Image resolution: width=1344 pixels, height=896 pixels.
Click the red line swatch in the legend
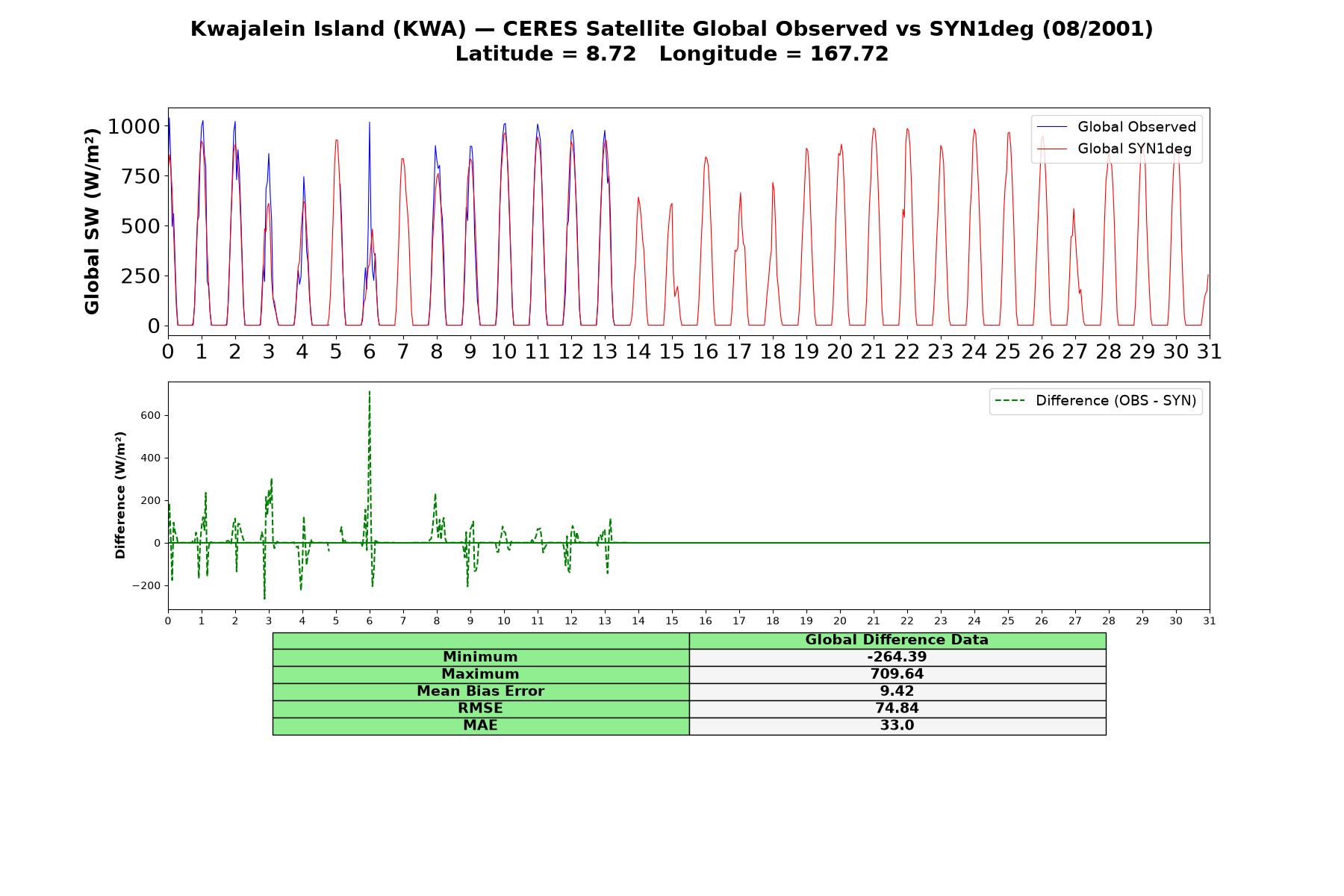(x=1052, y=149)
